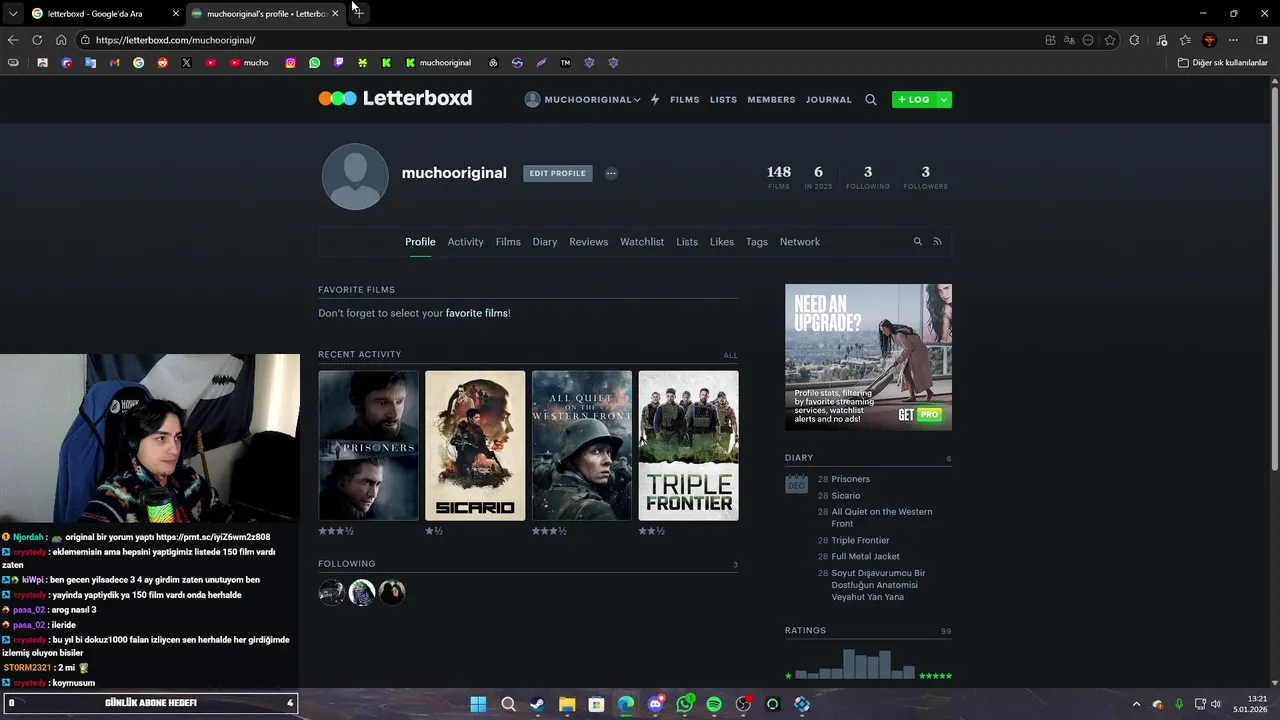This screenshot has height=720, width=1280.
Task: Click the first following member avatar
Action: (x=332, y=593)
